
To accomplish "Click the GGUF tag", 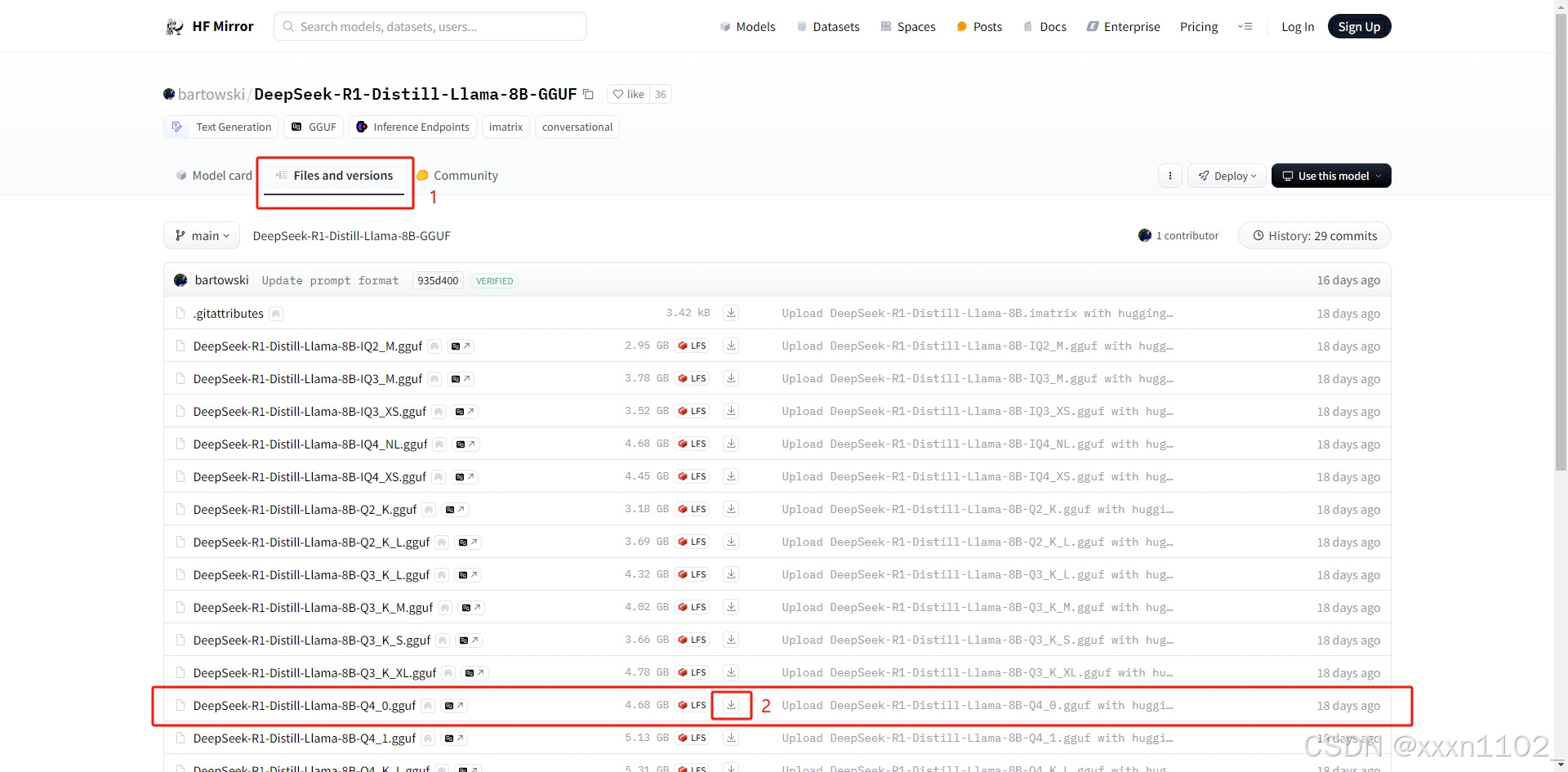I will coord(314,127).
